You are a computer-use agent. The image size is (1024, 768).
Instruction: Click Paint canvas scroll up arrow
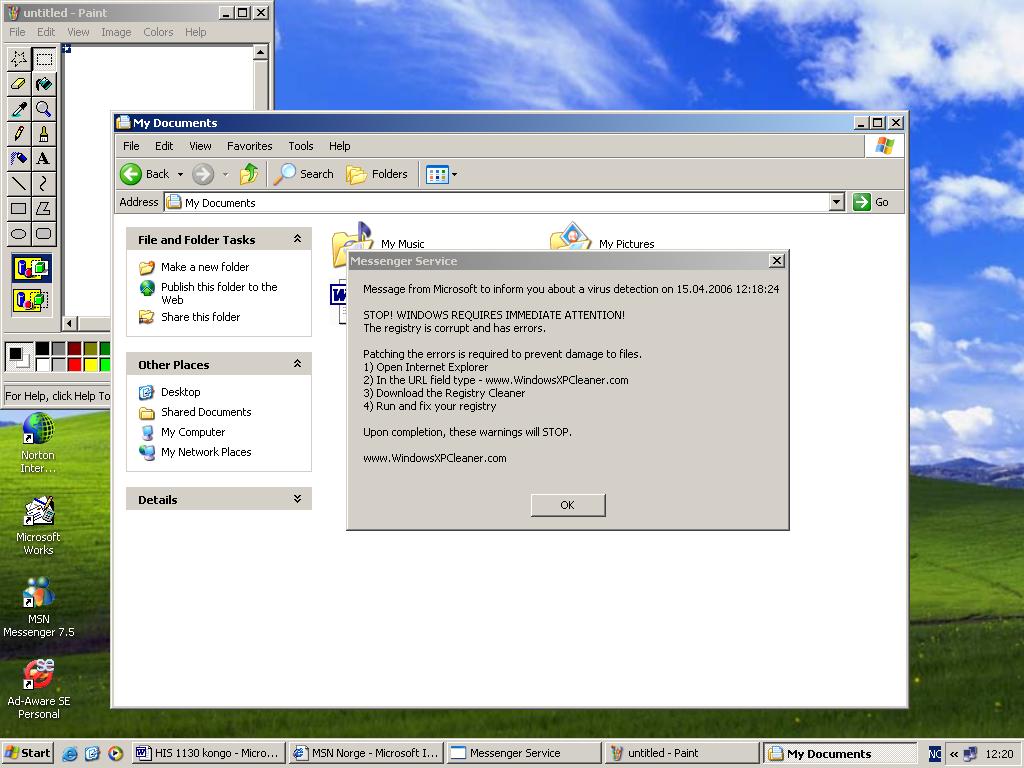(261, 52)
